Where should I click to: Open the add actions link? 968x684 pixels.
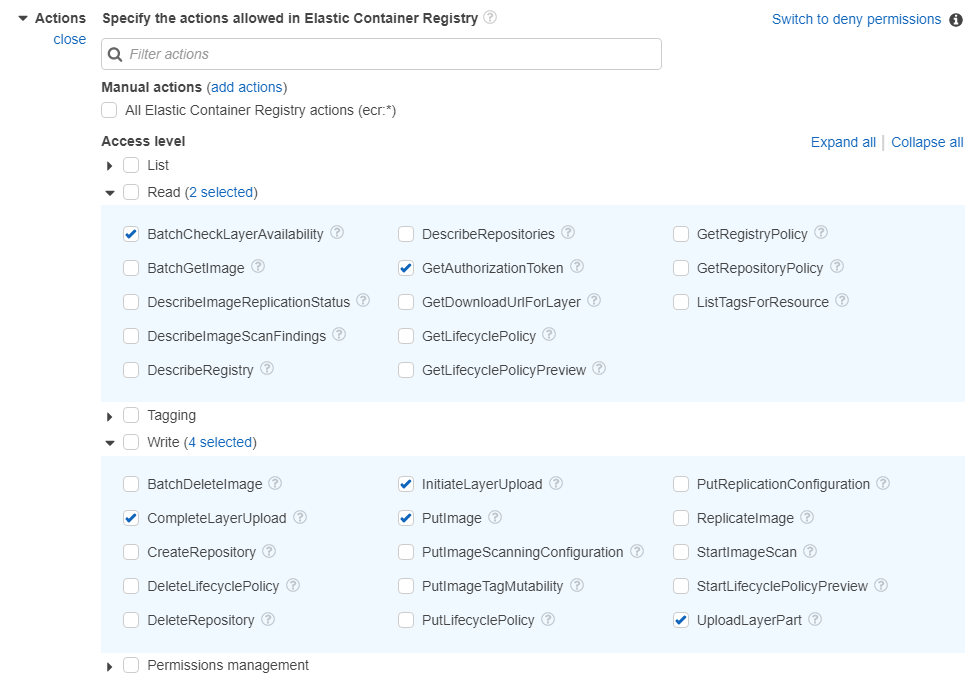(247, 87)
